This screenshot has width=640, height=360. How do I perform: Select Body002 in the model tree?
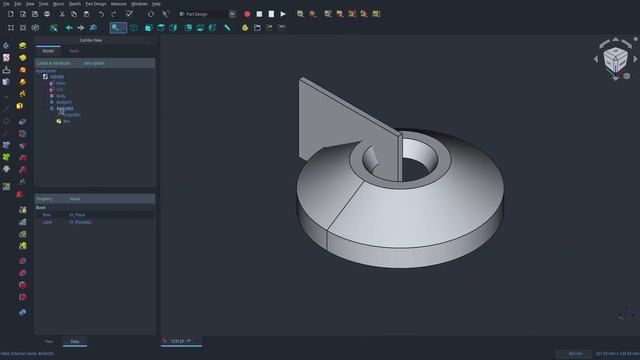click(65, 109)
